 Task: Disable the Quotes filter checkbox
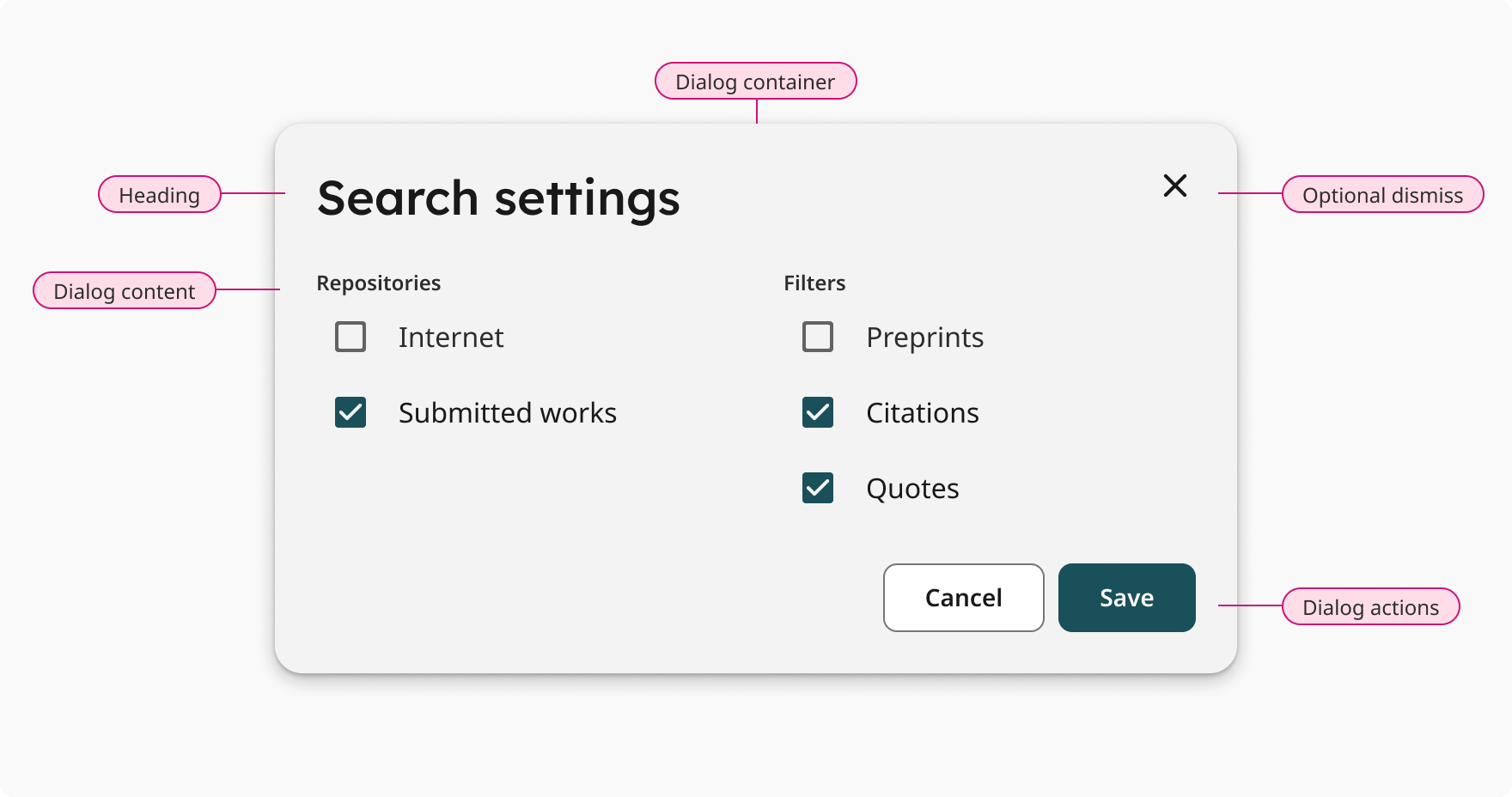(x=818, y=488)
